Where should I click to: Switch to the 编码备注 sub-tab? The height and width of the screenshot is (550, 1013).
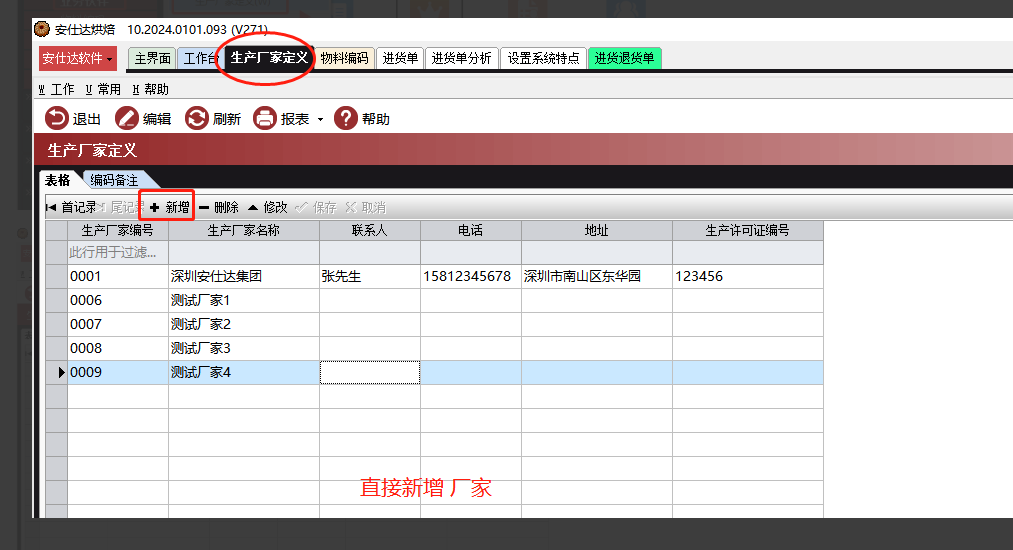[x=114, y=180]
